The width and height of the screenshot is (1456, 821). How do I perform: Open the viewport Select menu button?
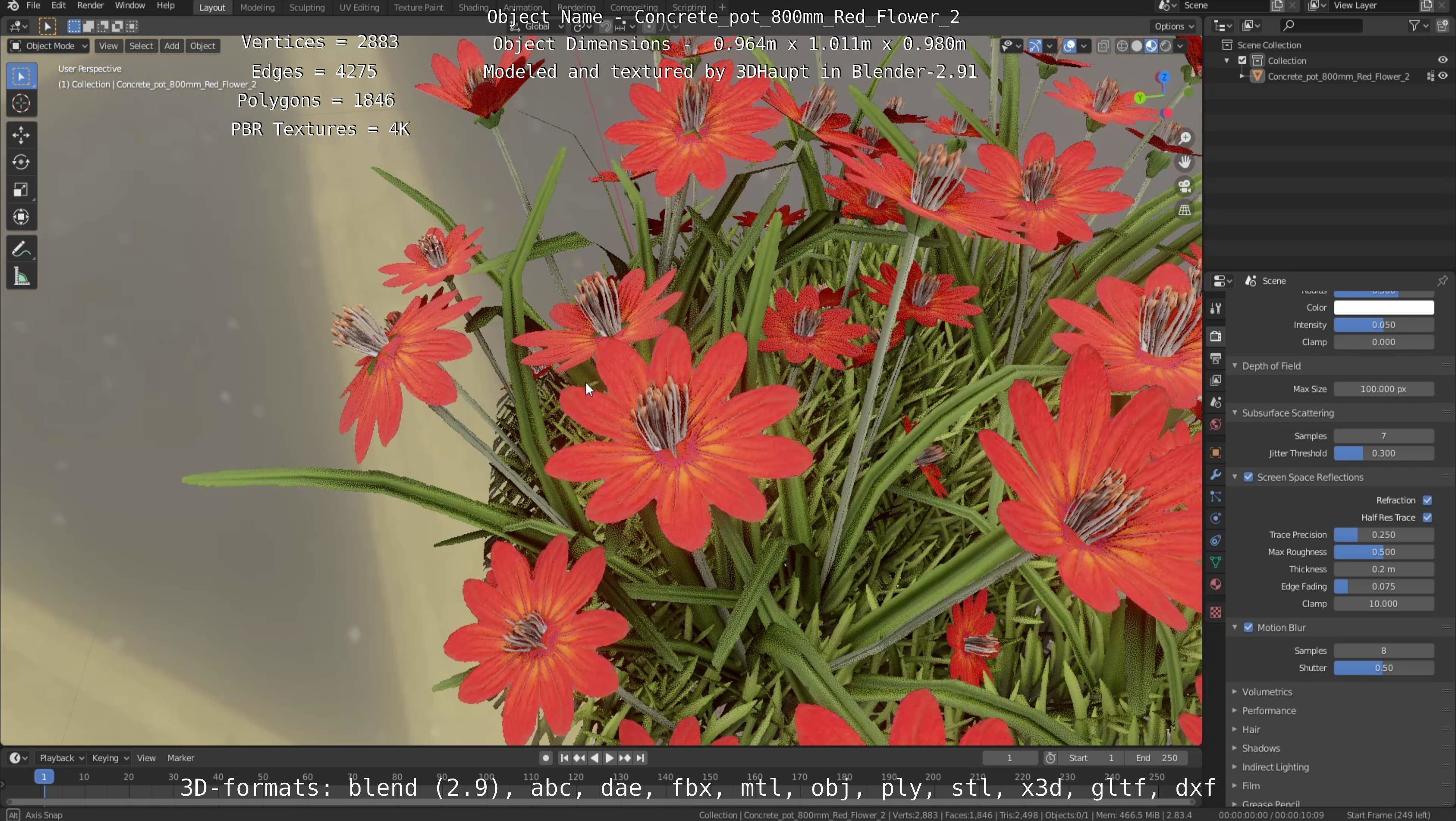[141, 46]
